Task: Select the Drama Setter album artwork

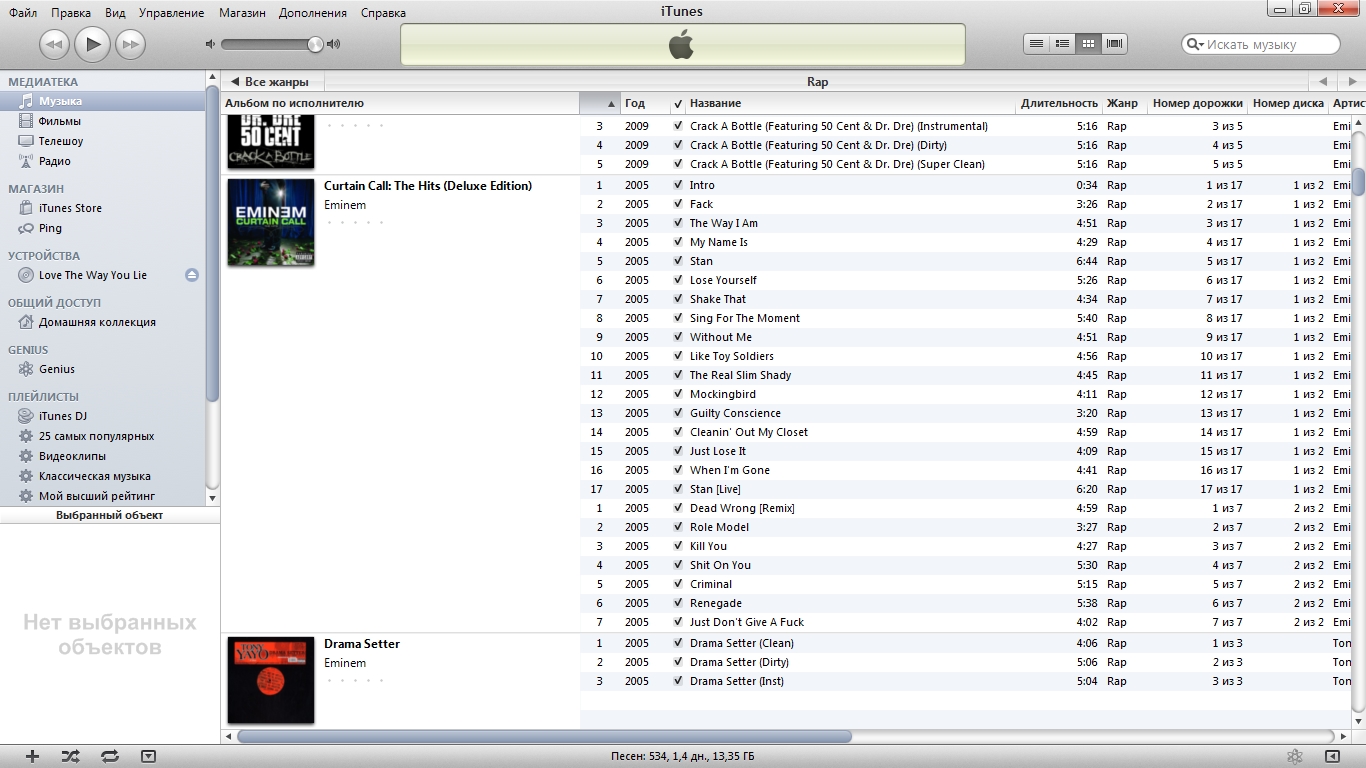Action: 271,680
